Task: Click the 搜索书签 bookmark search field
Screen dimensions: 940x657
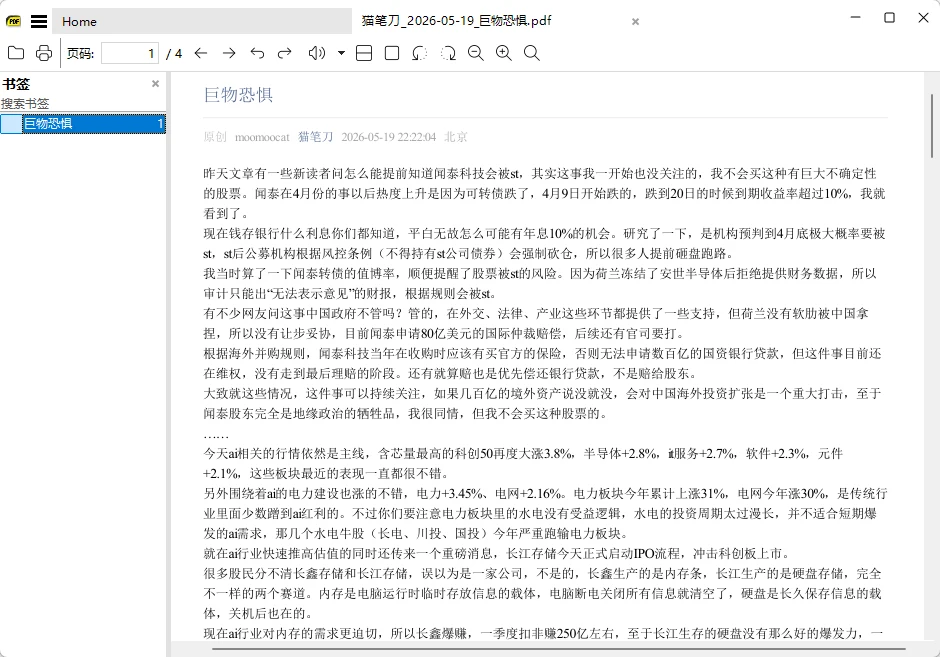Action: [x=83, y=104]
